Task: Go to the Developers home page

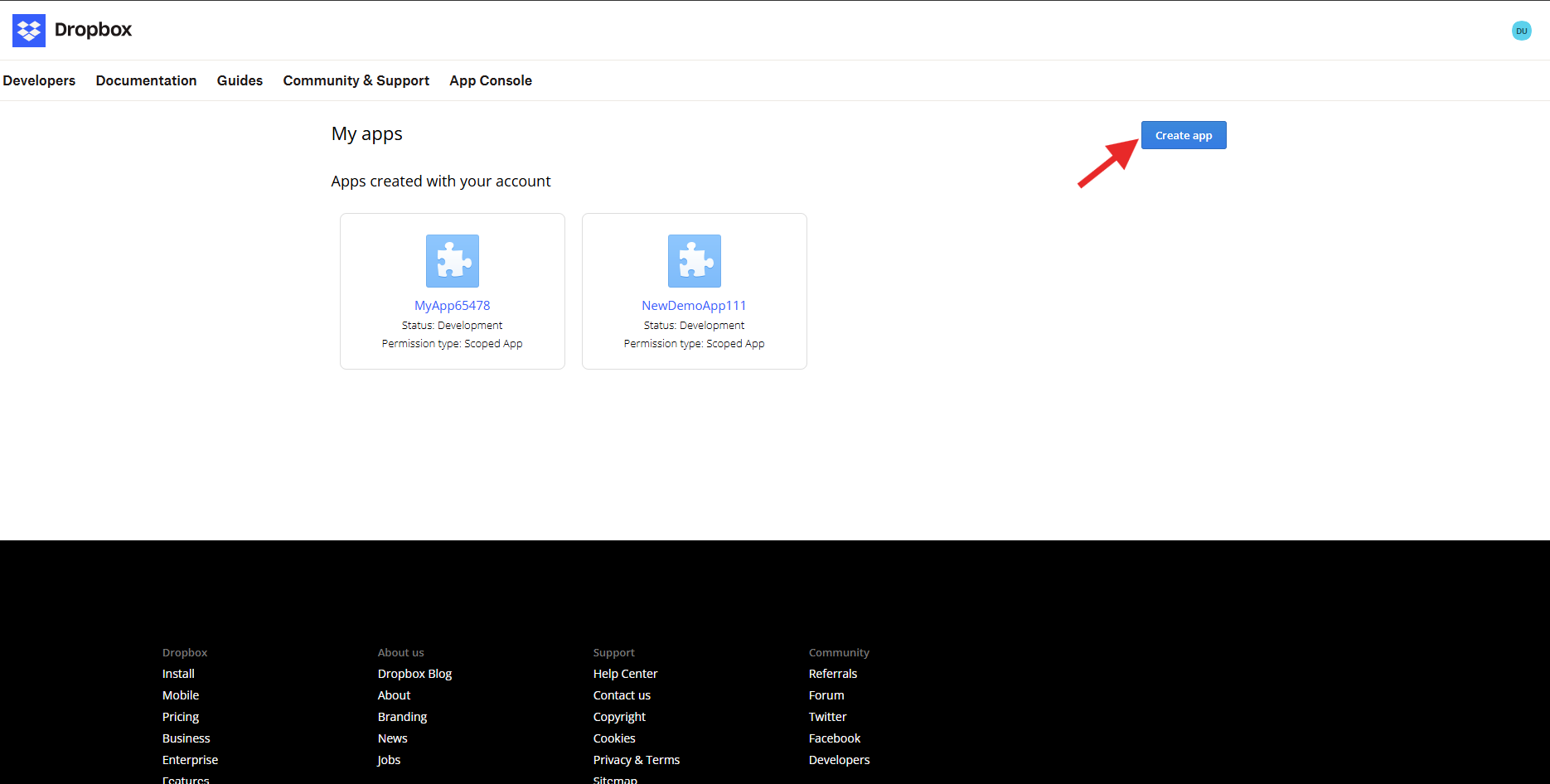Action: click(39, 80)
